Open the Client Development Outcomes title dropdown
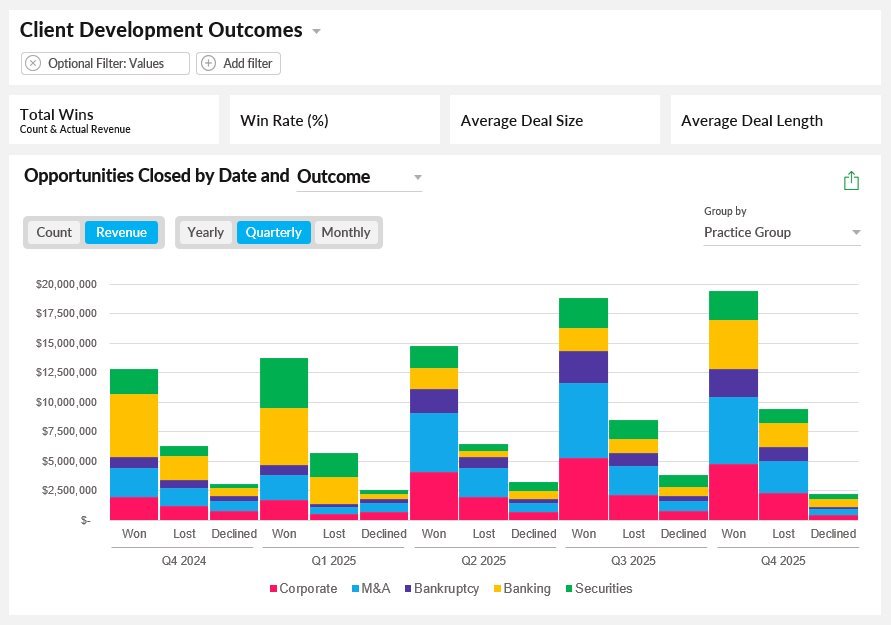Screen dimensions: 891x625 pyautogui.click(x=317, y=31)
